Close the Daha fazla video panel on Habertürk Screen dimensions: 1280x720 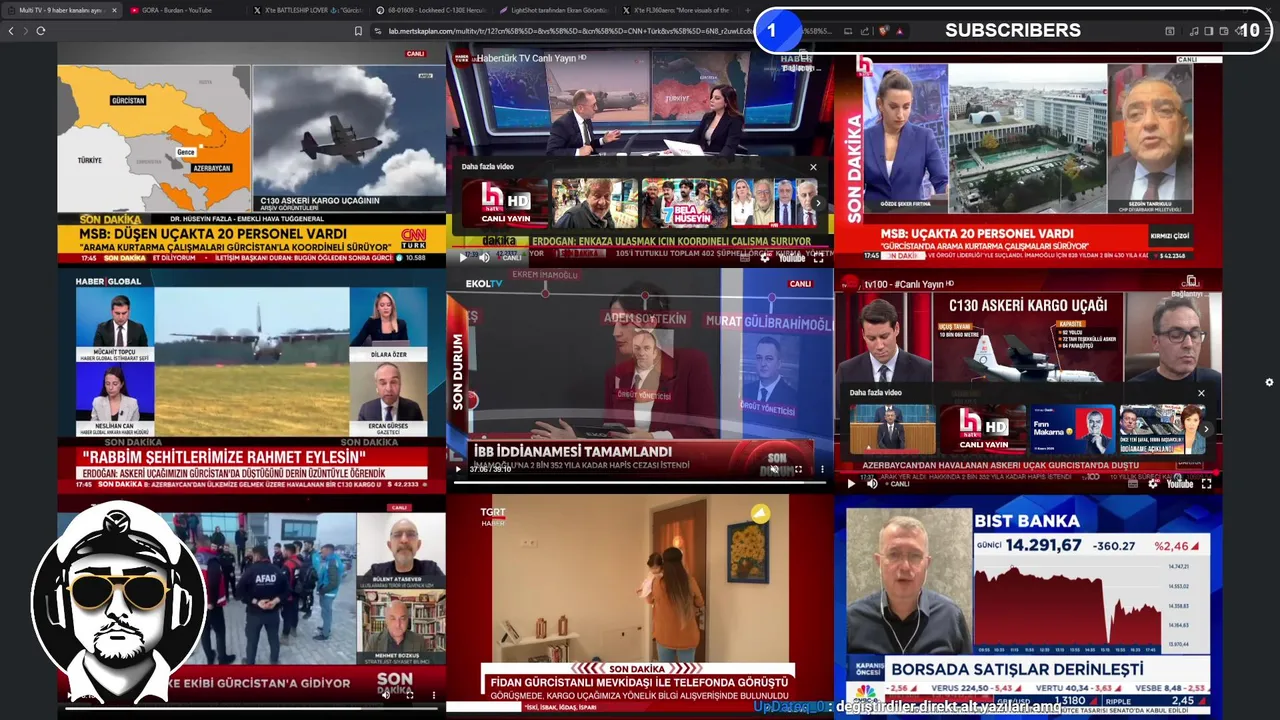(x=813, y=167)
